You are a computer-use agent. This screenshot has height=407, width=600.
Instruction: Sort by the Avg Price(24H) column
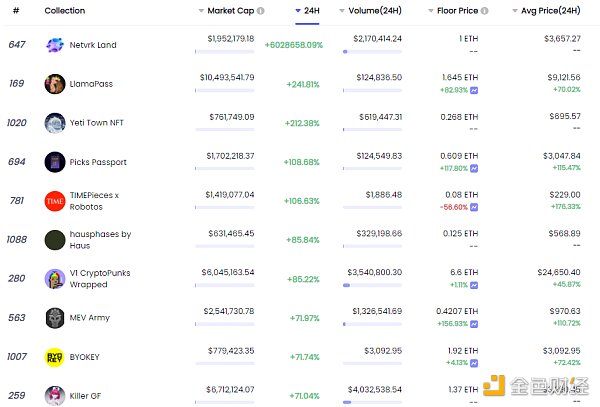tap(544, 11)
